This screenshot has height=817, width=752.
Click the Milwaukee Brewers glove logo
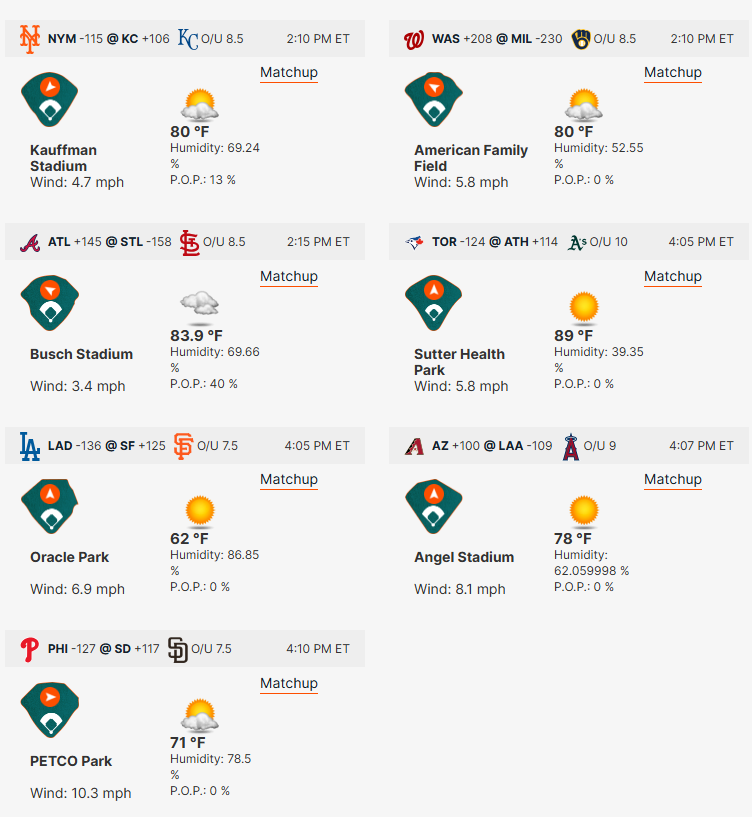pos(581,39)
